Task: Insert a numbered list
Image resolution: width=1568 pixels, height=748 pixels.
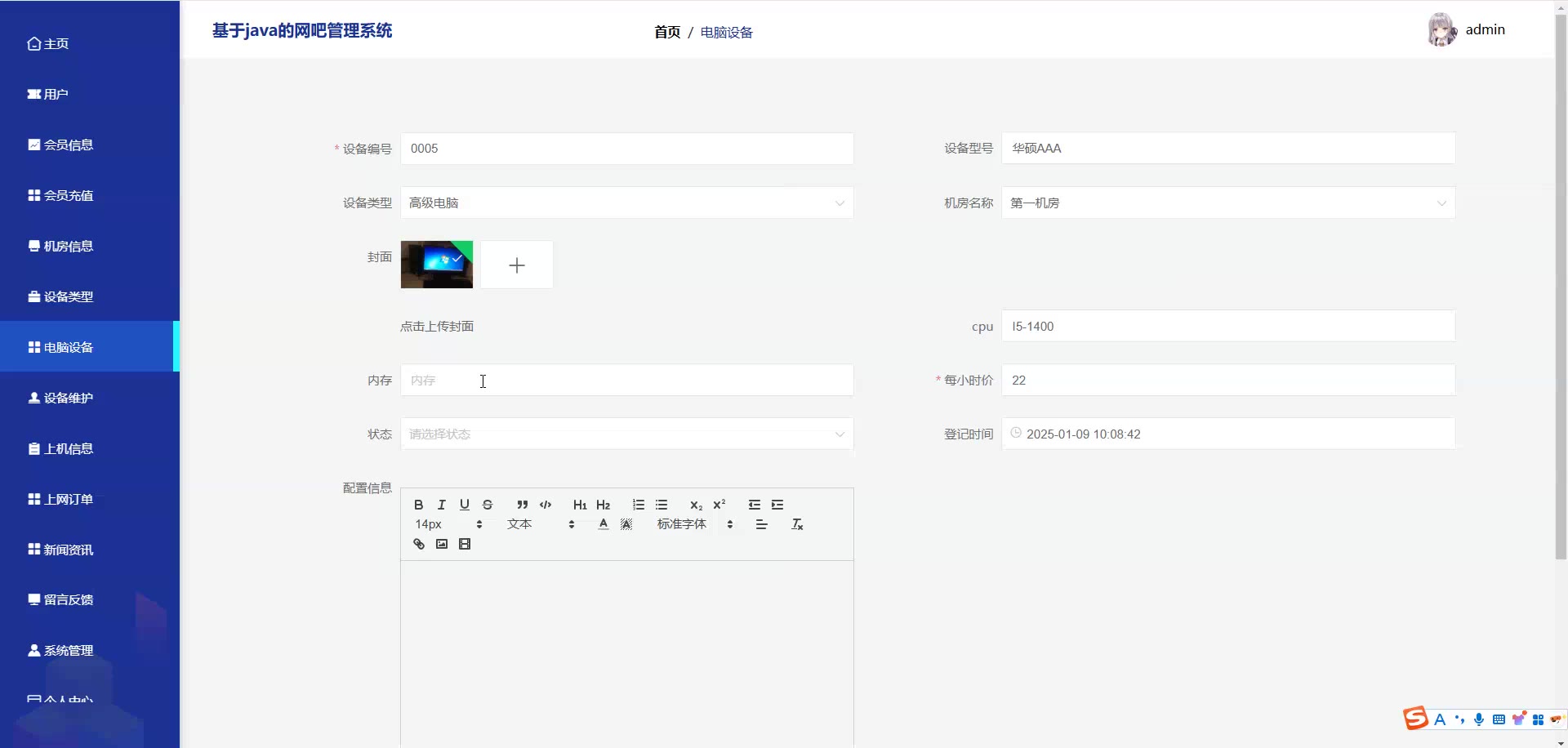Action: coord(639,505)
